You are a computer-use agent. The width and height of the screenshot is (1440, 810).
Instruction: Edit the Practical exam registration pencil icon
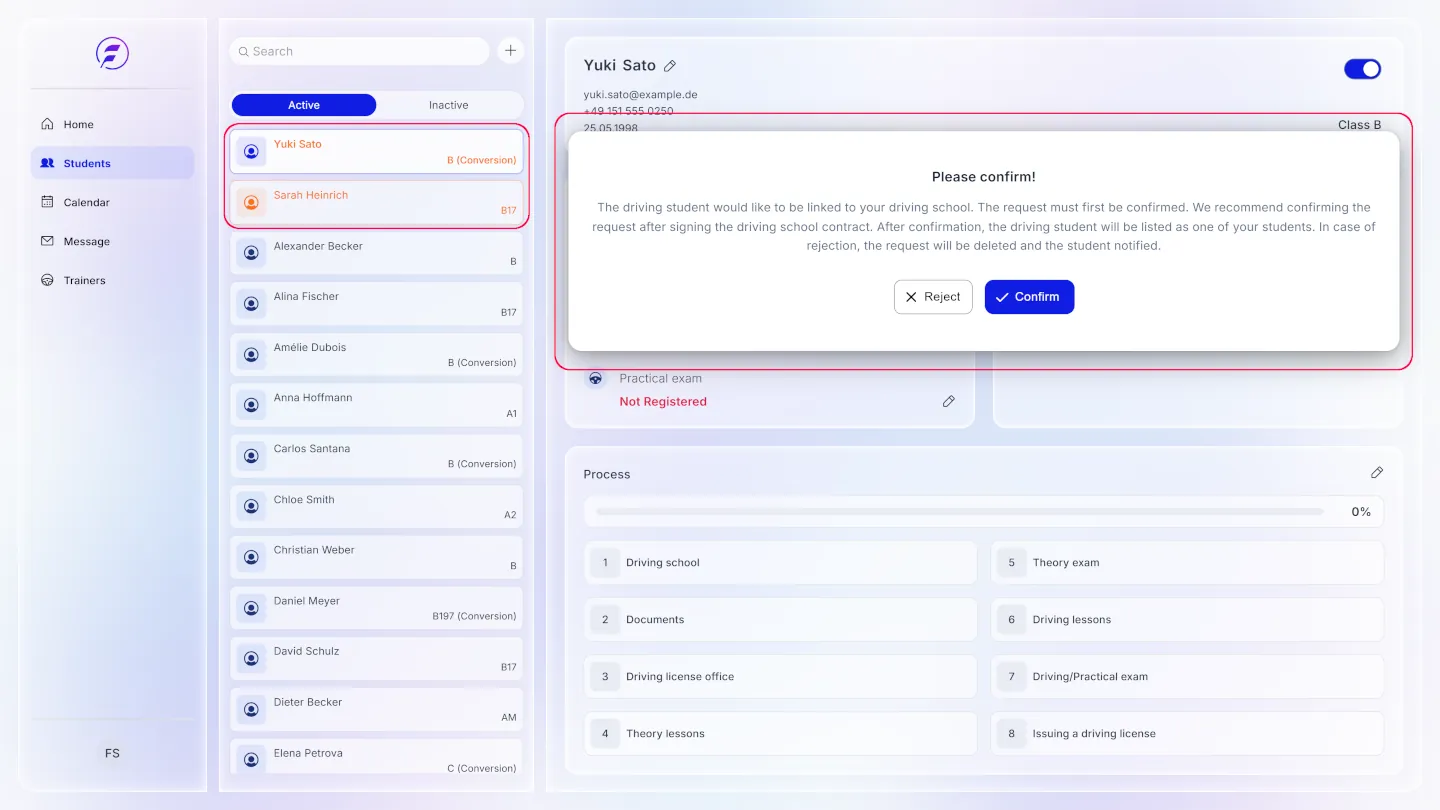[x=948, y=401]
